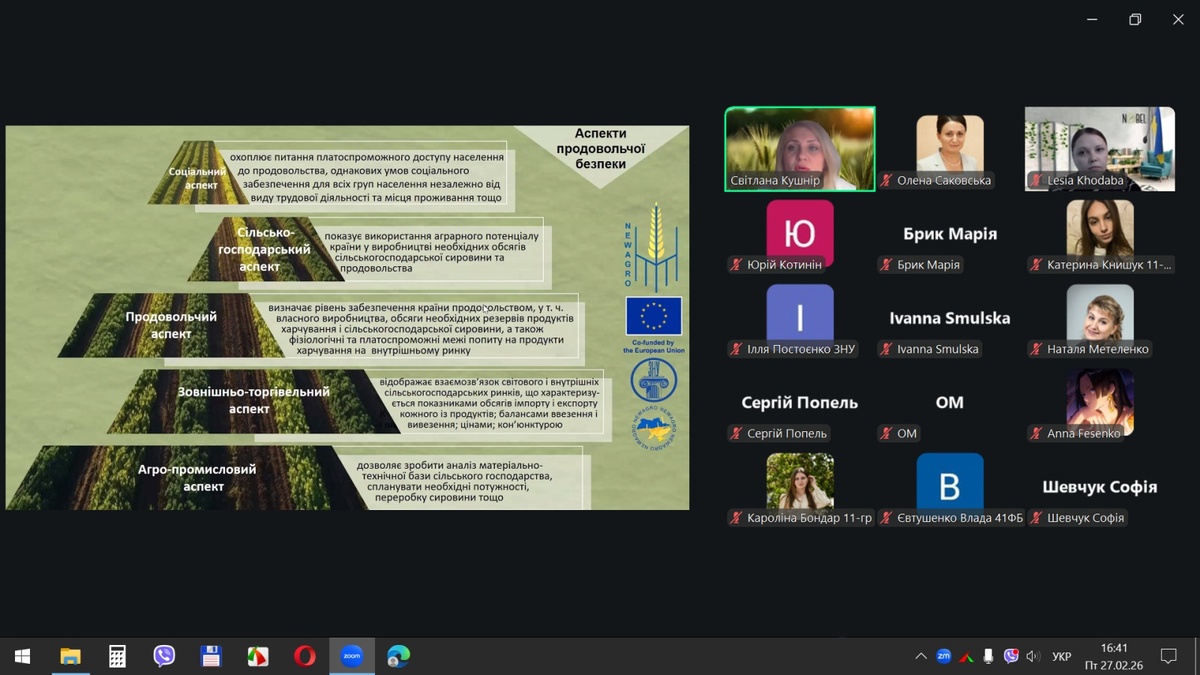Open the УКР keyboard language switcher
Screen dimensions: 1200x675
[1062, 657]
